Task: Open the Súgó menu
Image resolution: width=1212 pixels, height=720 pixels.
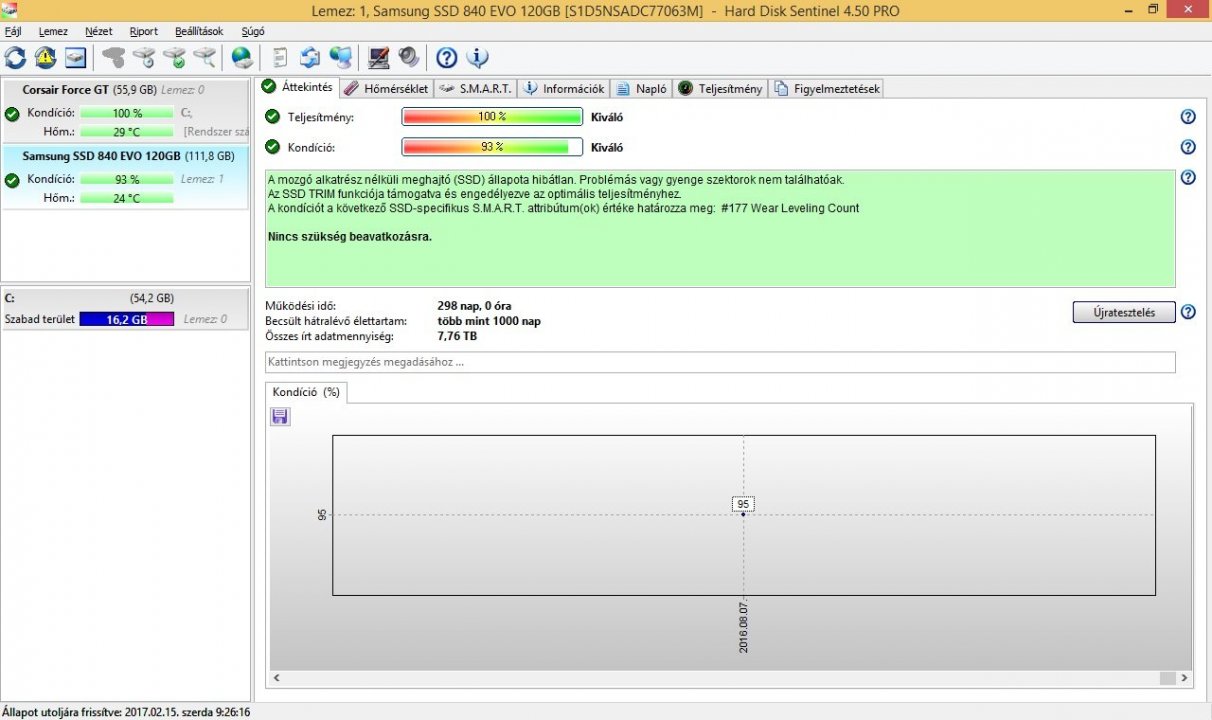Action: (253, 31)
